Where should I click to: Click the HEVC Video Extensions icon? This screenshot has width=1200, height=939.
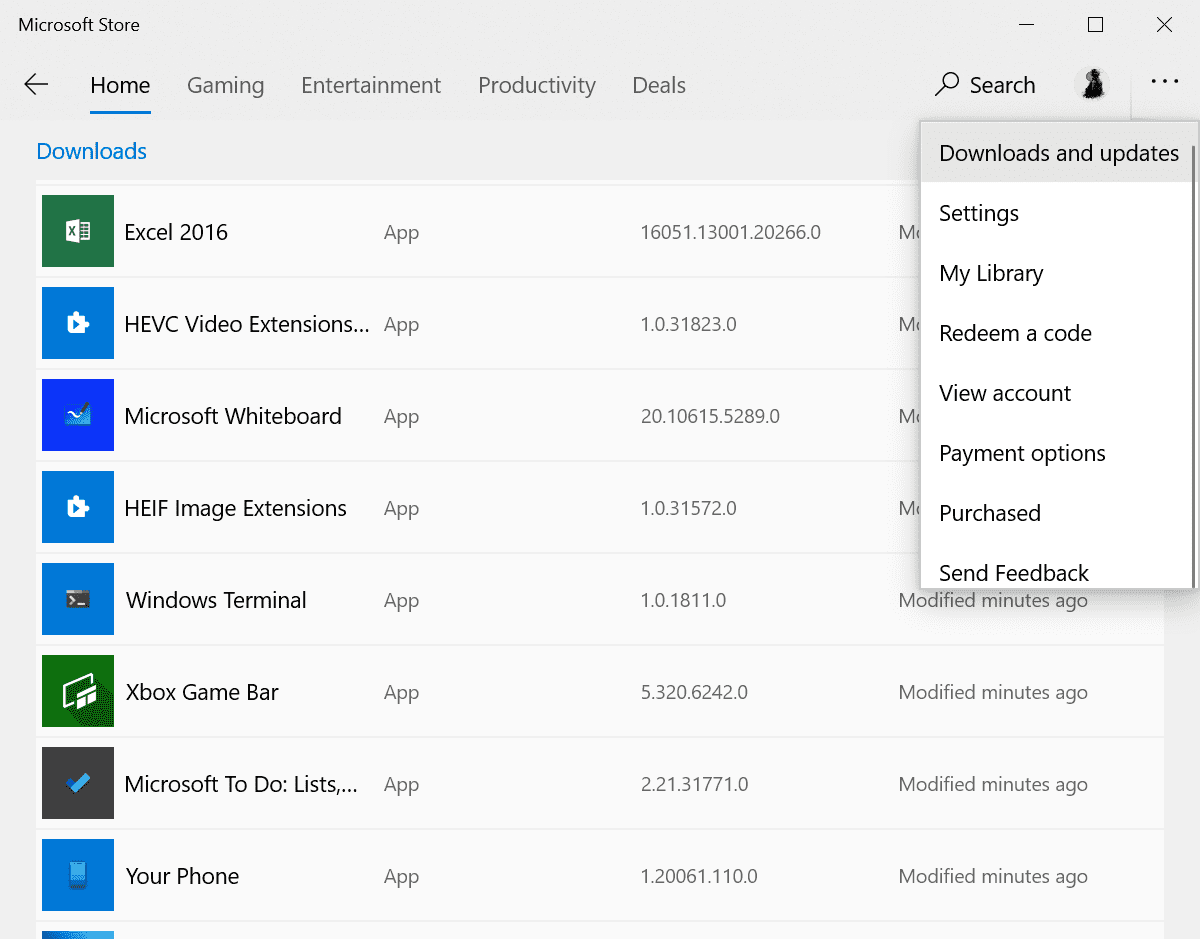click(x=78, y=323)
